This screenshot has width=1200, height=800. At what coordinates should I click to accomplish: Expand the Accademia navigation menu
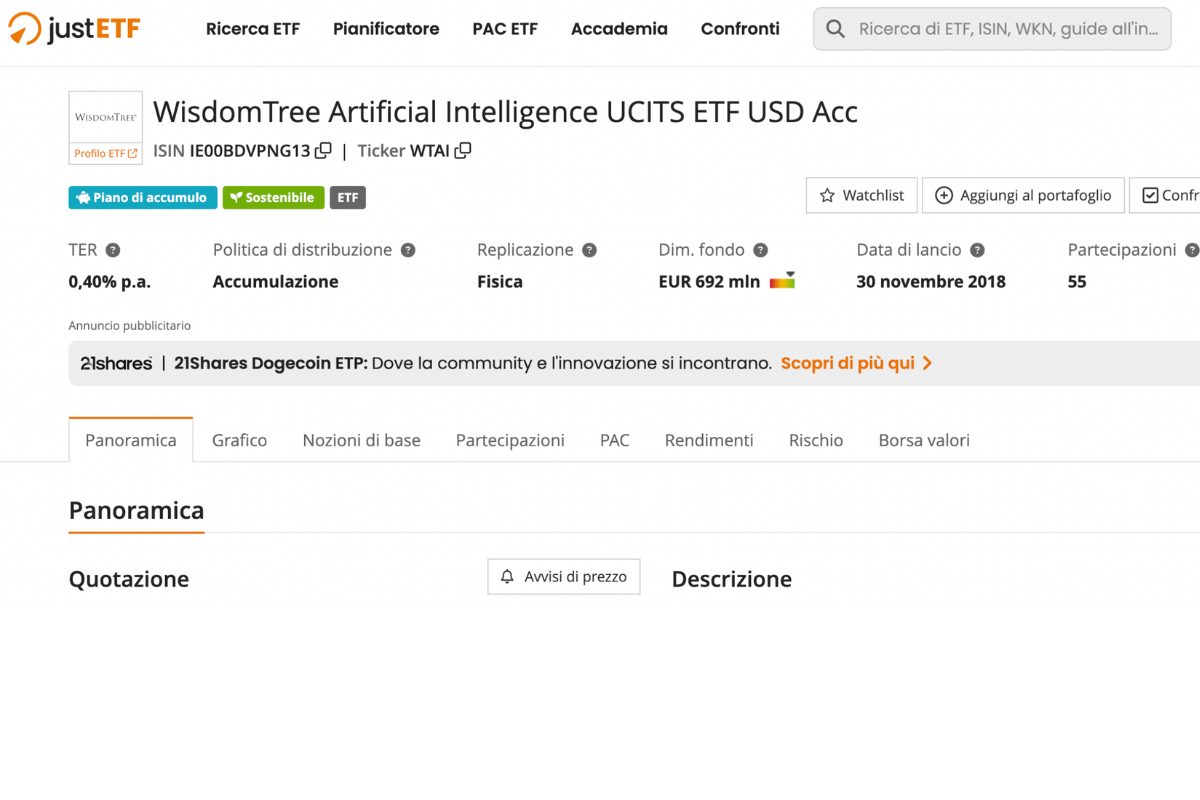click(619, 29)
